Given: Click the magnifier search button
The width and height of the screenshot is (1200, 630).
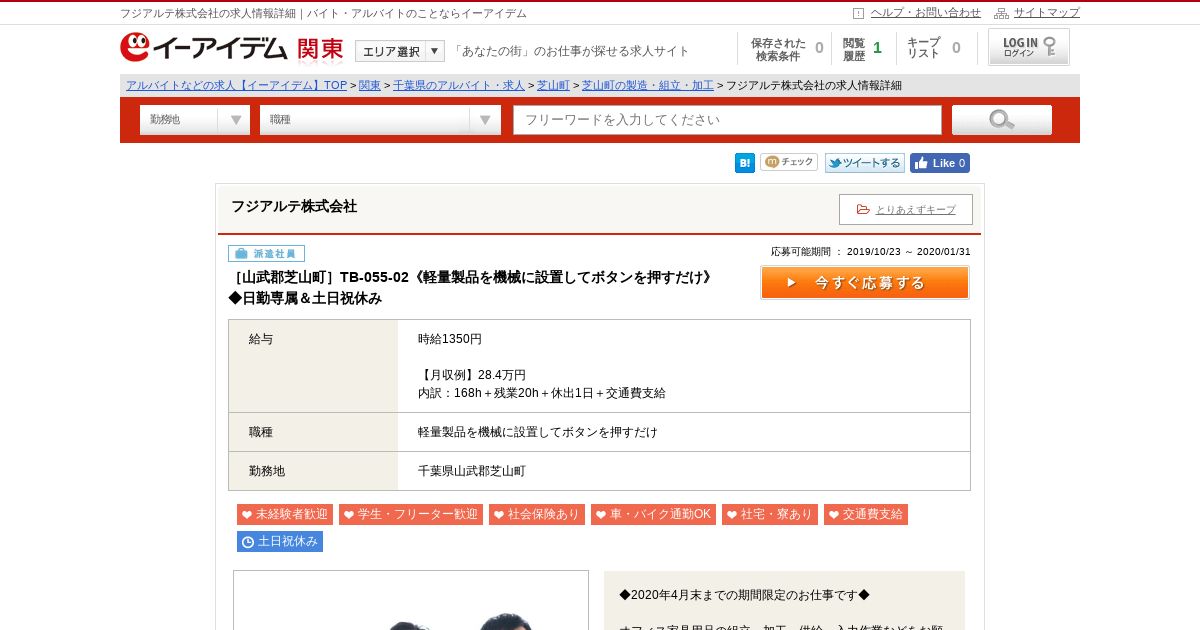Looking at the screenshot, I should pyautogui.click(x=1002, y=120).
